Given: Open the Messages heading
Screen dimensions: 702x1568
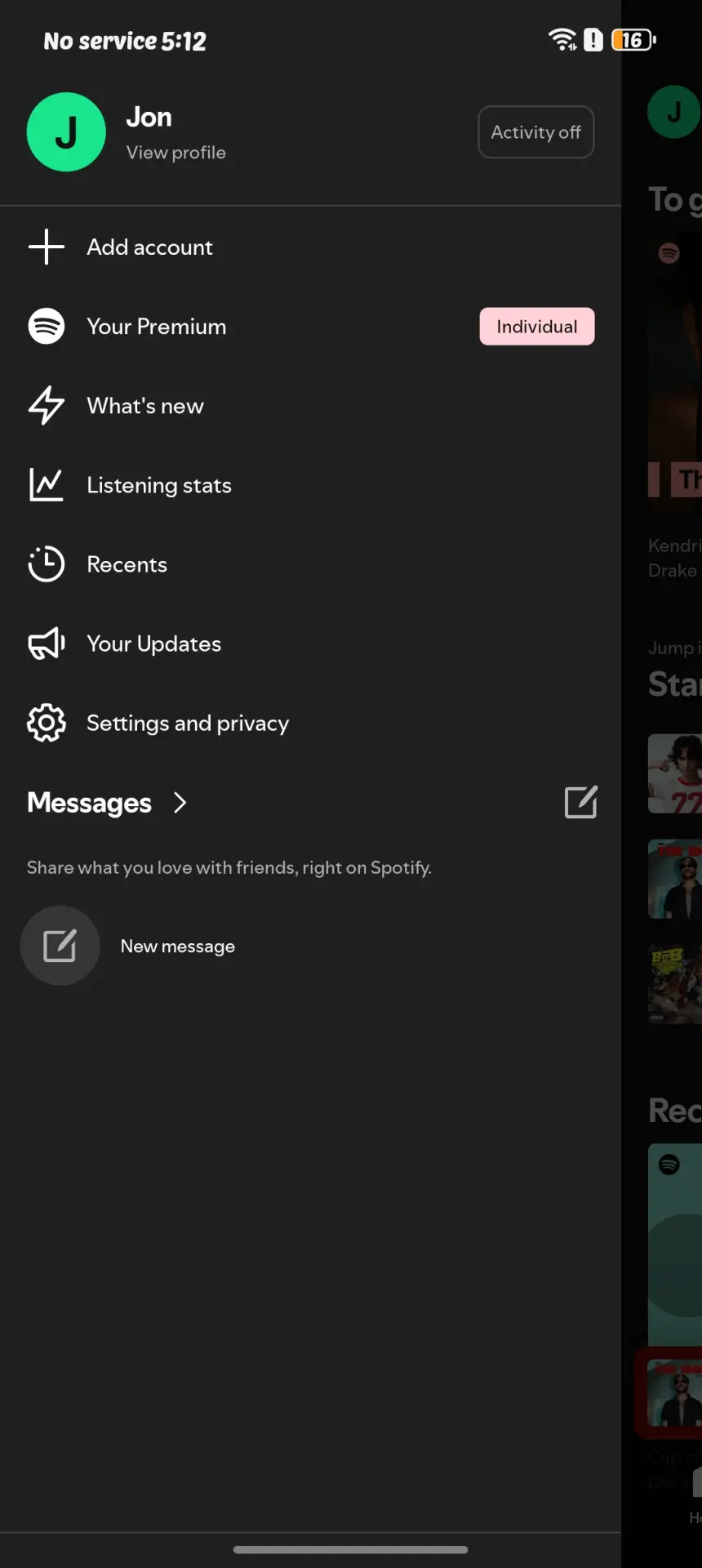Looking at the screenshot, I should [89, 803].
